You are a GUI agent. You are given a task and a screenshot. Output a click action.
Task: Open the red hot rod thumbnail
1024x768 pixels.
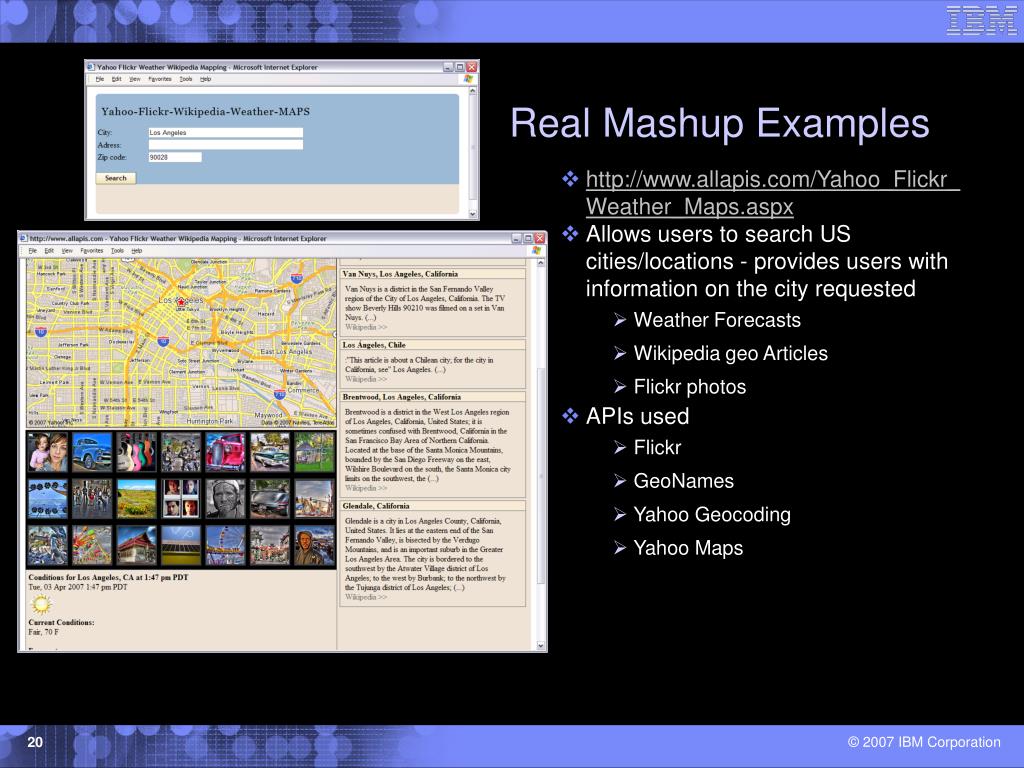(x=225, y=452)
